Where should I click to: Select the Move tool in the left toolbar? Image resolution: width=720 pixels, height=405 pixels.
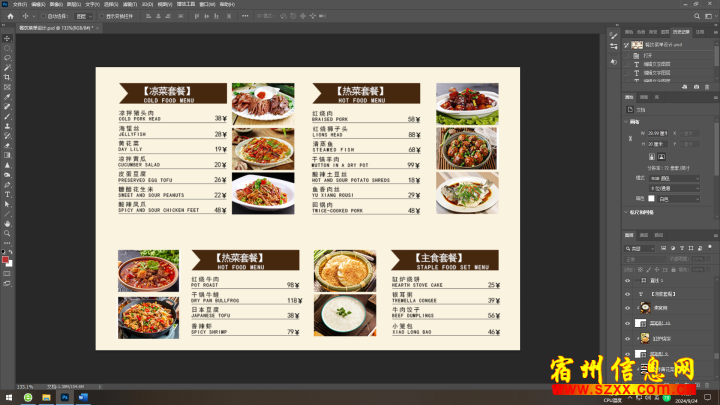[x=7, y=39]
